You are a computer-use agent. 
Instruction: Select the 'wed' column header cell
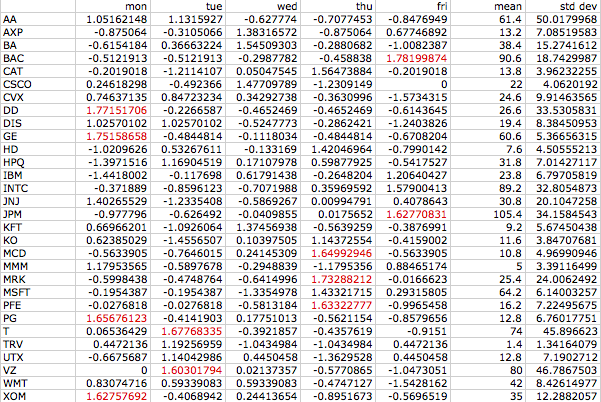click(x=262, y=6)
